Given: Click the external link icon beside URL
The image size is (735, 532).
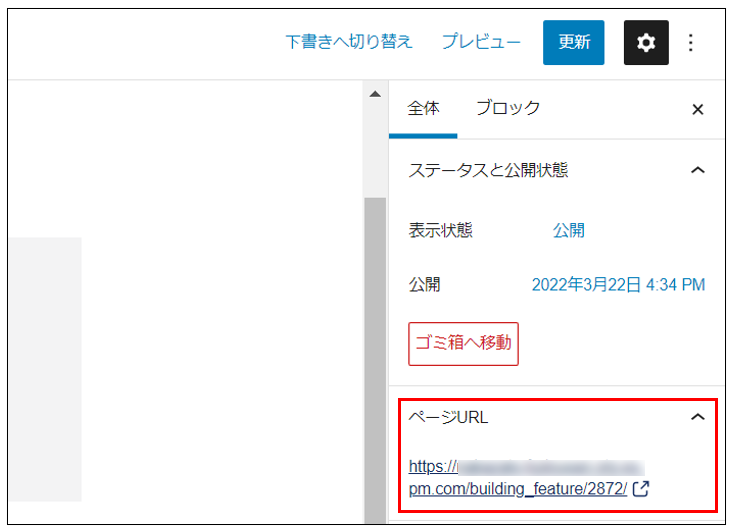Looking at the screenshot, I should 642,489.
